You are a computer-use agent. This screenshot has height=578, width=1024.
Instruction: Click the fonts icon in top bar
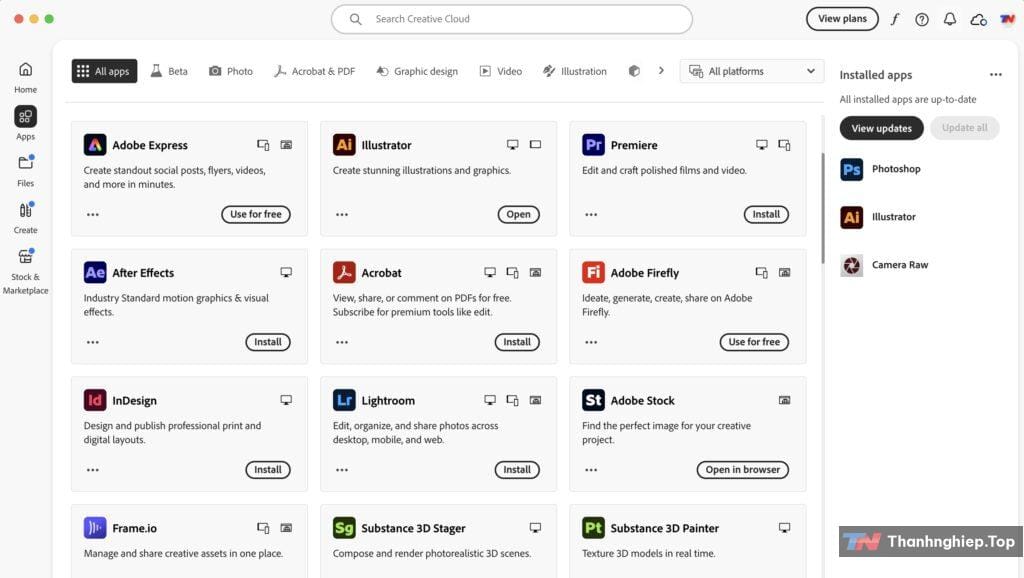click(x=895, y=19)
